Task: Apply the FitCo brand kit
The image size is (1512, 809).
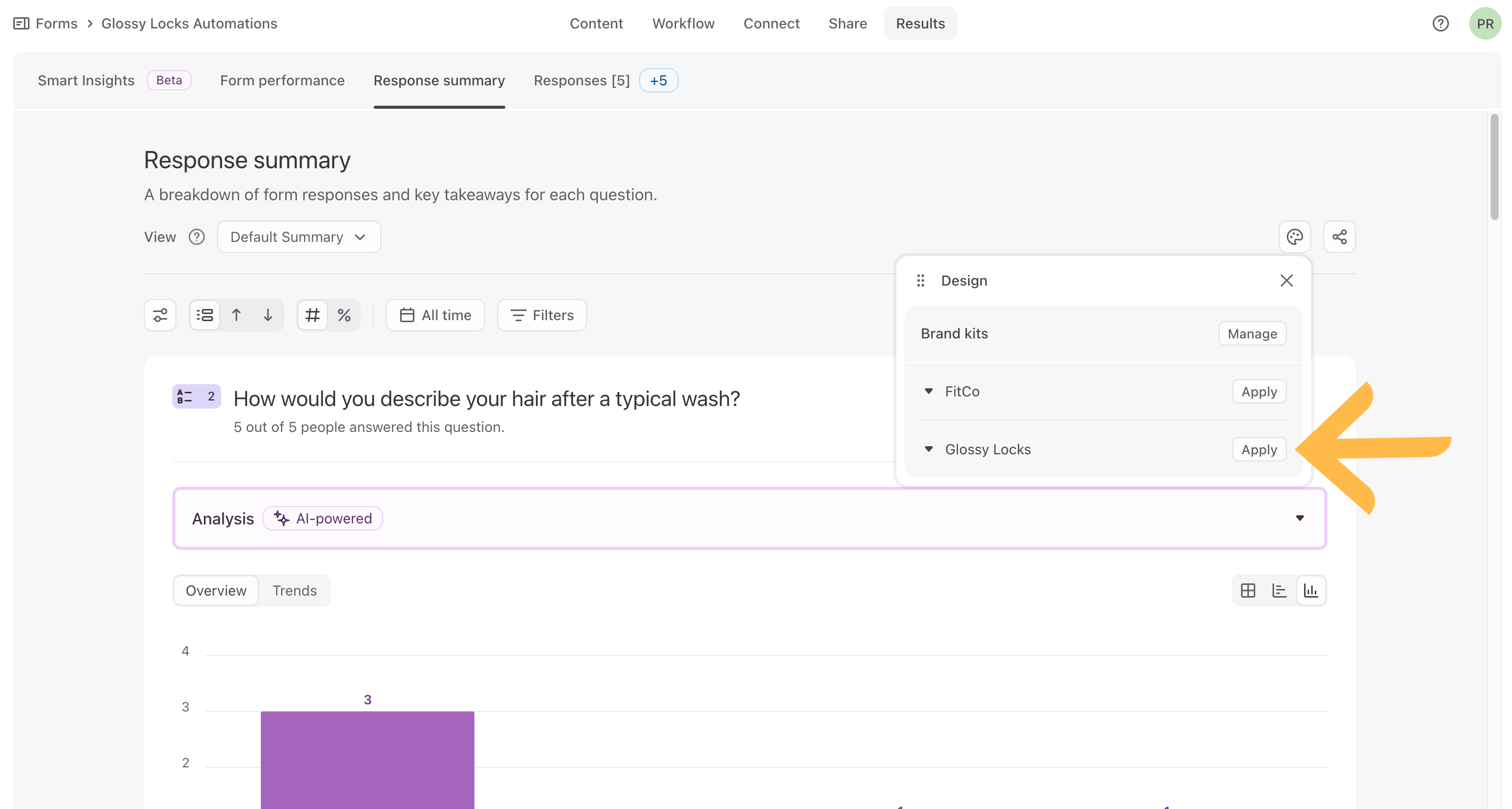Action: [x=1259, y=392]
